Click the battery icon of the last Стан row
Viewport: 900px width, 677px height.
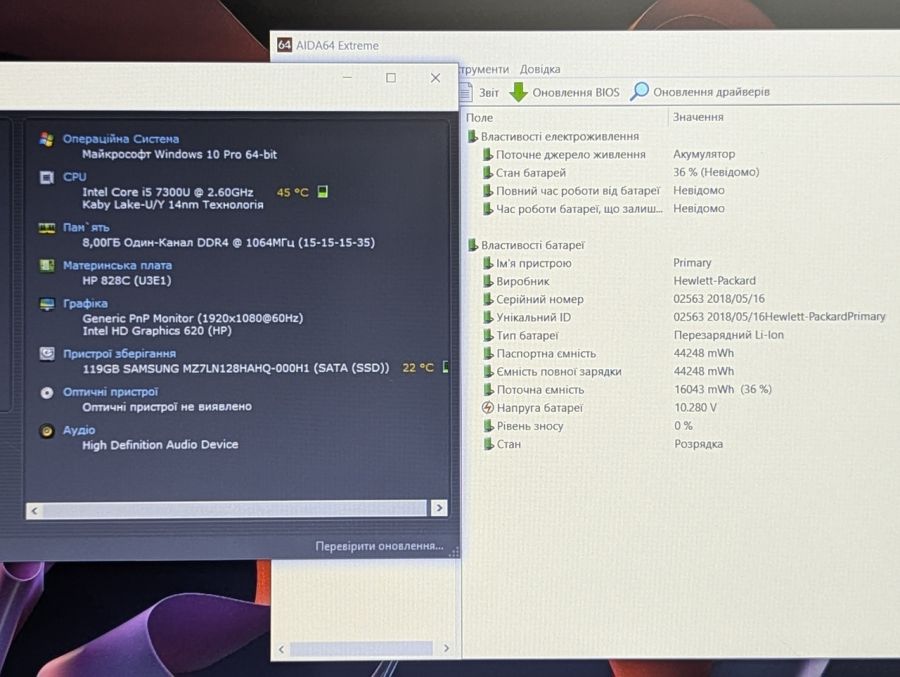click(488, 444)
